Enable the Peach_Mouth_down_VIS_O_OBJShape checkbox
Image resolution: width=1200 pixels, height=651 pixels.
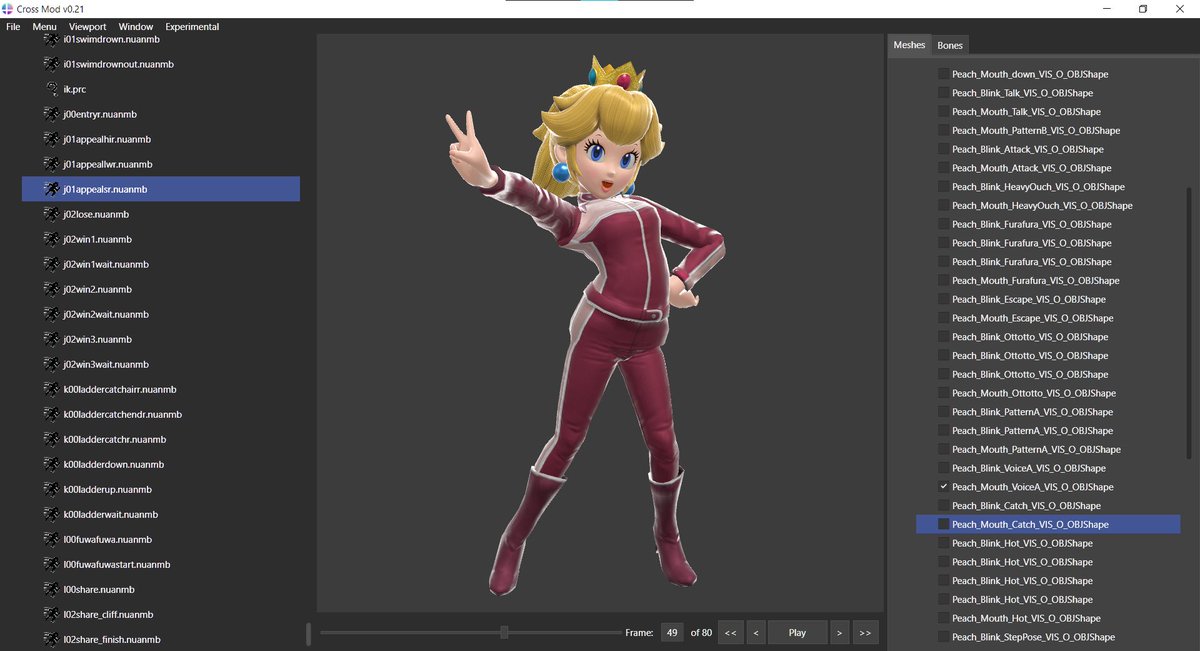[943, 74]
